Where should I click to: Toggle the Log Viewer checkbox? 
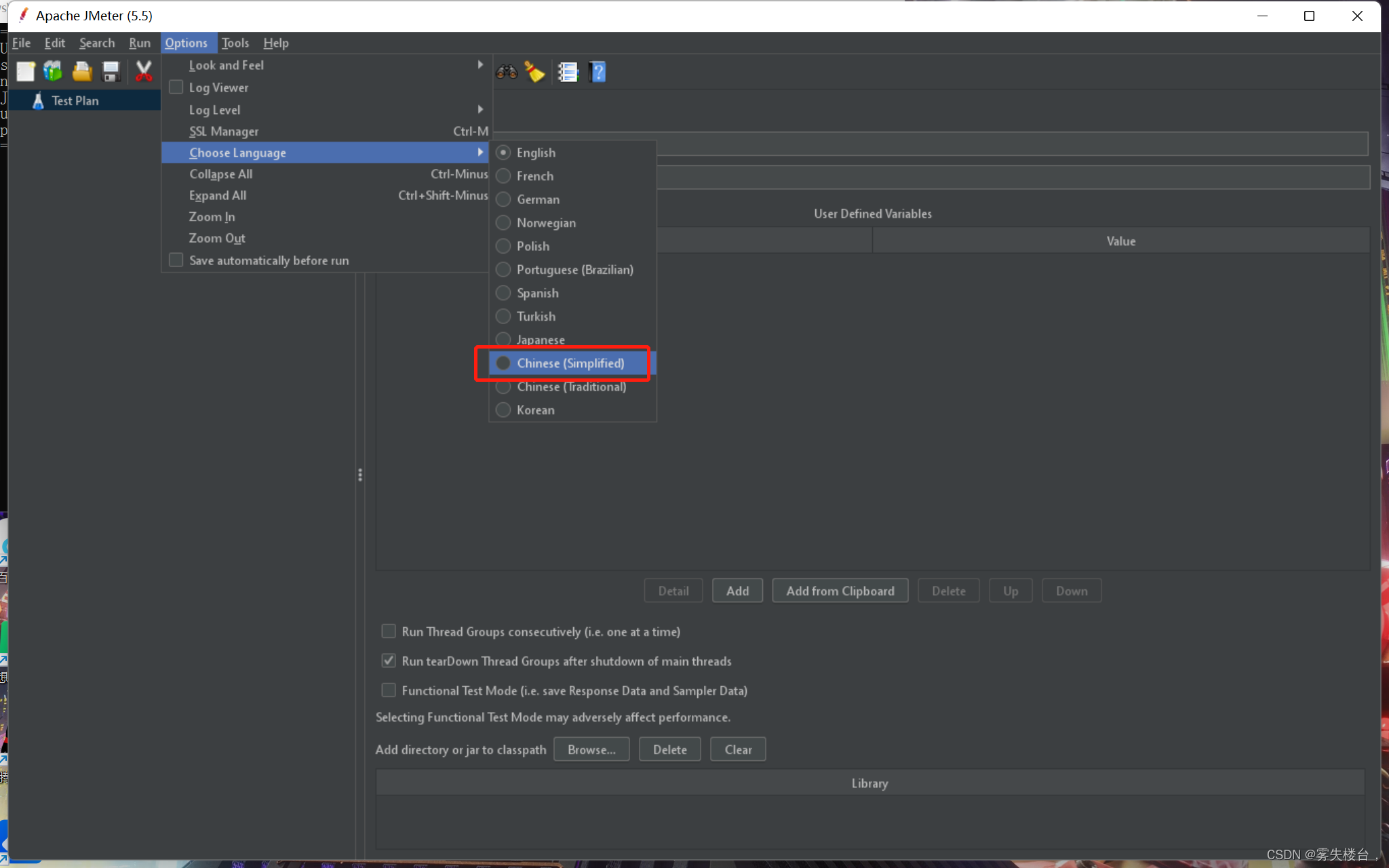(x=176, y=87)
